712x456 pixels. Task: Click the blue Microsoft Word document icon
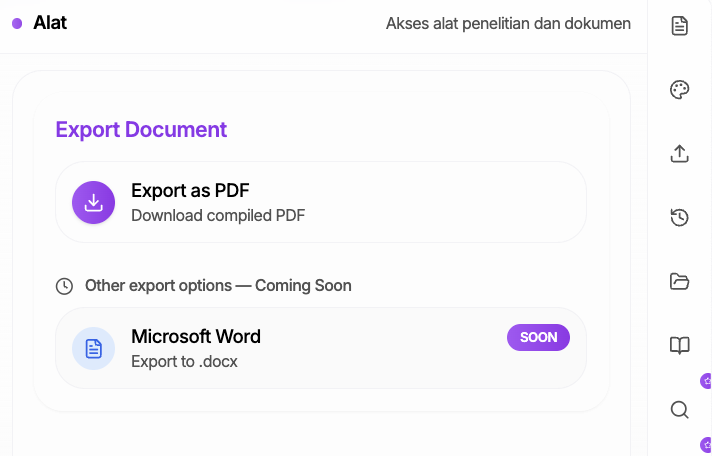pos(93,348)
